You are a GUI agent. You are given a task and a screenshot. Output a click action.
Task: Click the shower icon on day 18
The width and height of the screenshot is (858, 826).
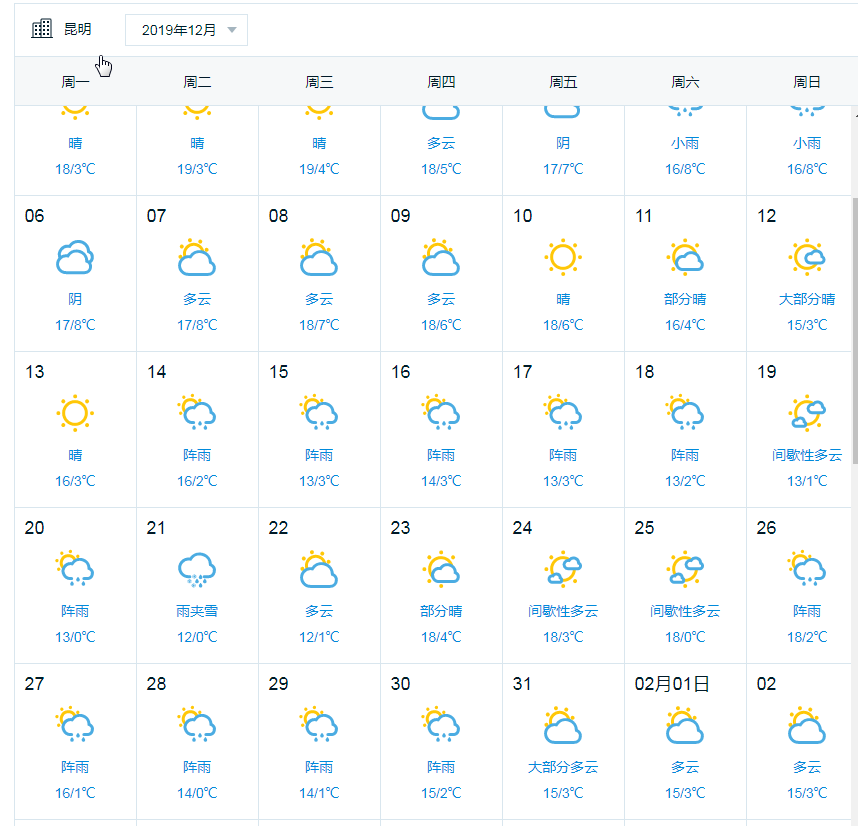(x=685, y=412)
